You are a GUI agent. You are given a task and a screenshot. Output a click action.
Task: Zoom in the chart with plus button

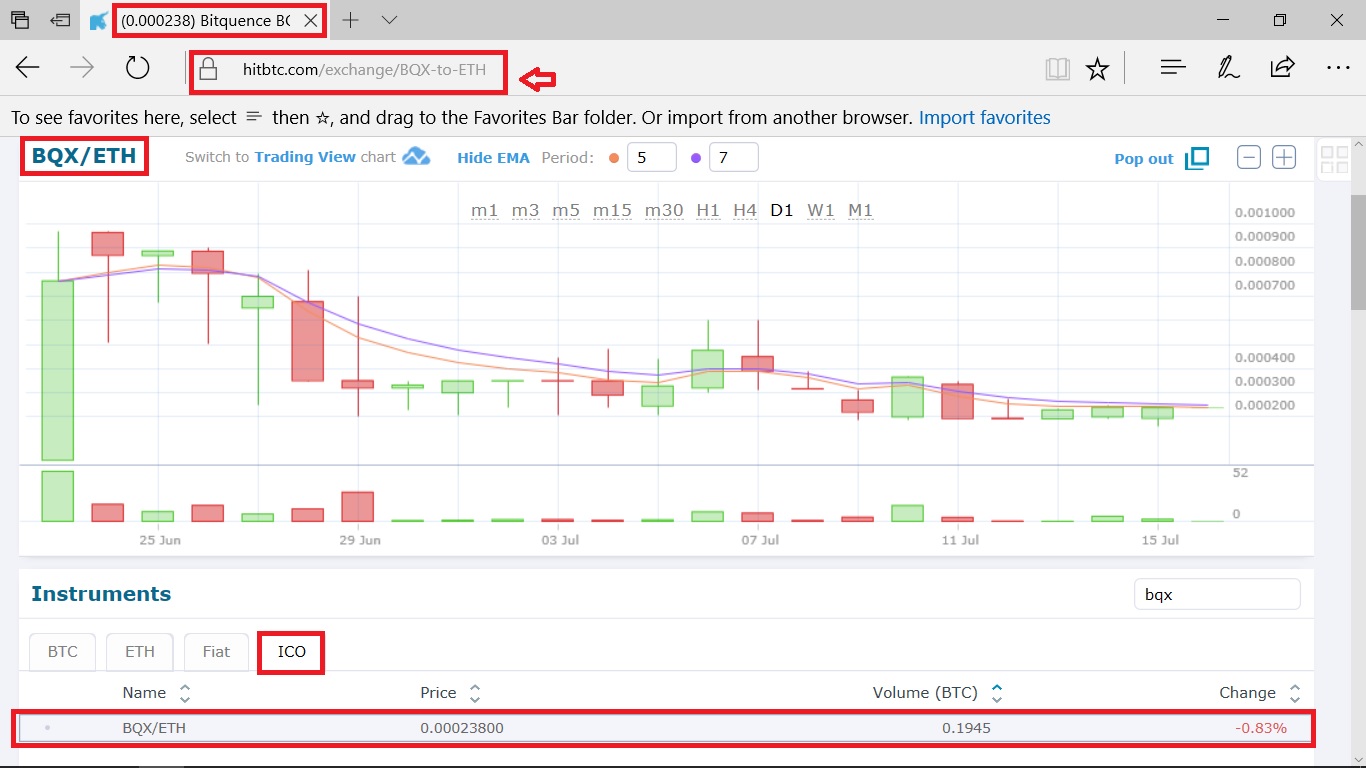tap(1284, 157)
